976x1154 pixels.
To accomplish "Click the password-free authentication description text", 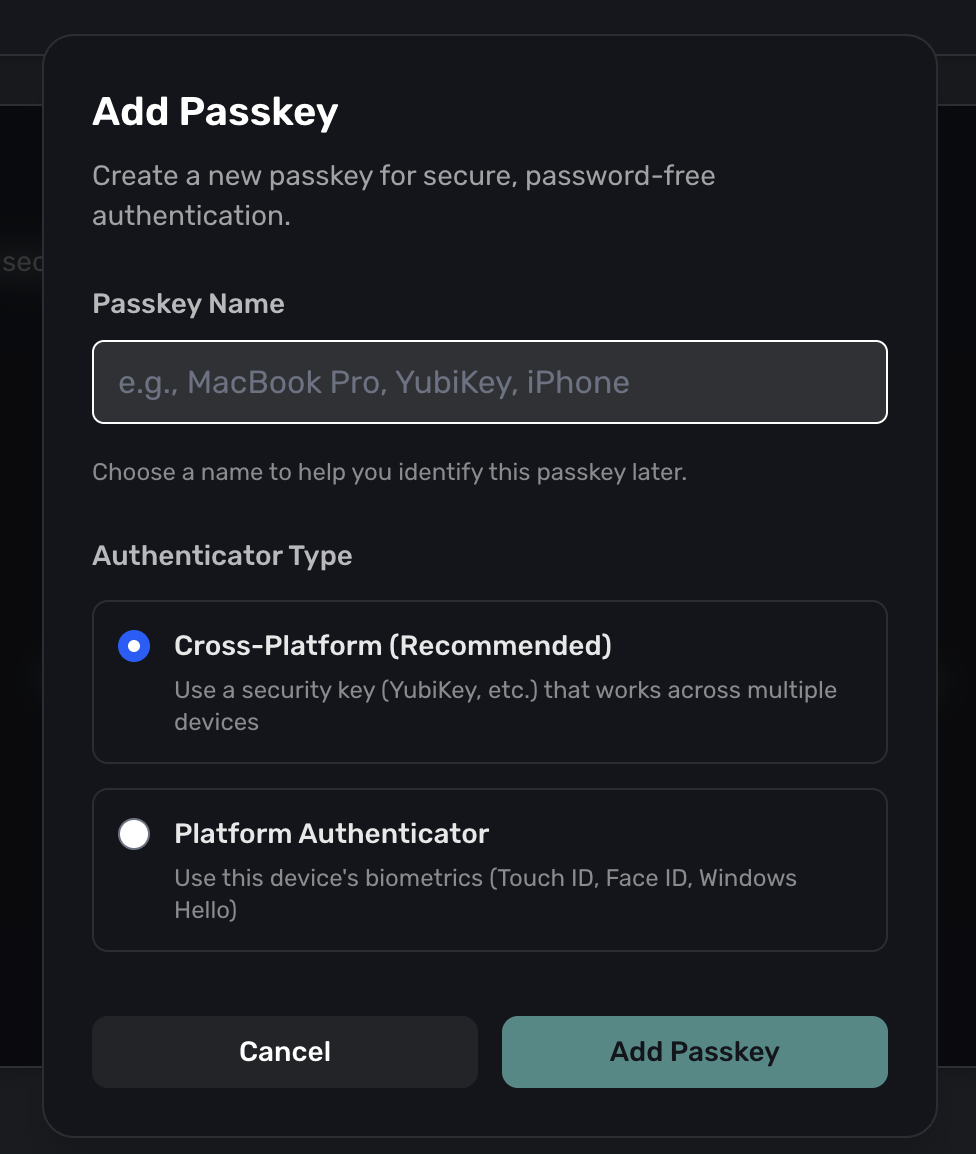I will point(404,194).
